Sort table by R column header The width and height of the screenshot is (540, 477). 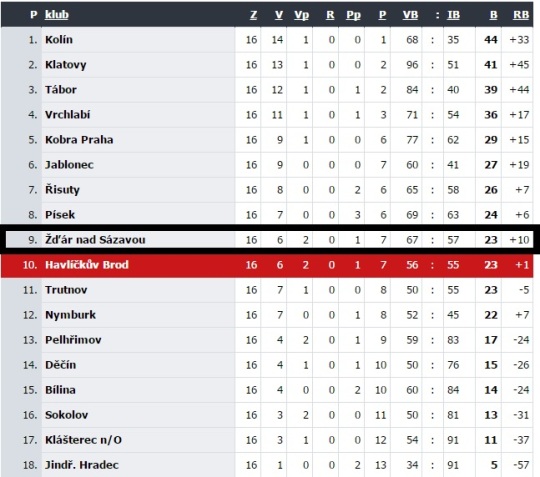coord(330,15)
